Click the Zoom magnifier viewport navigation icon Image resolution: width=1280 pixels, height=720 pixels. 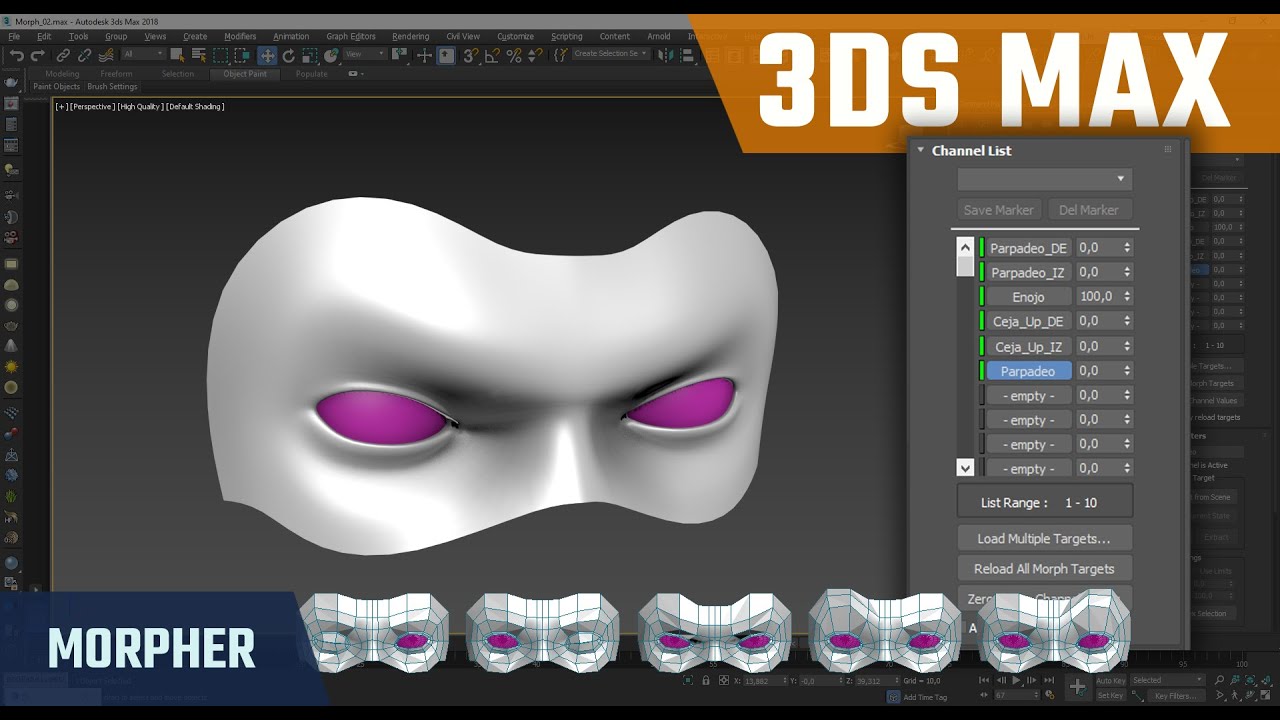tap(1220, 680)
